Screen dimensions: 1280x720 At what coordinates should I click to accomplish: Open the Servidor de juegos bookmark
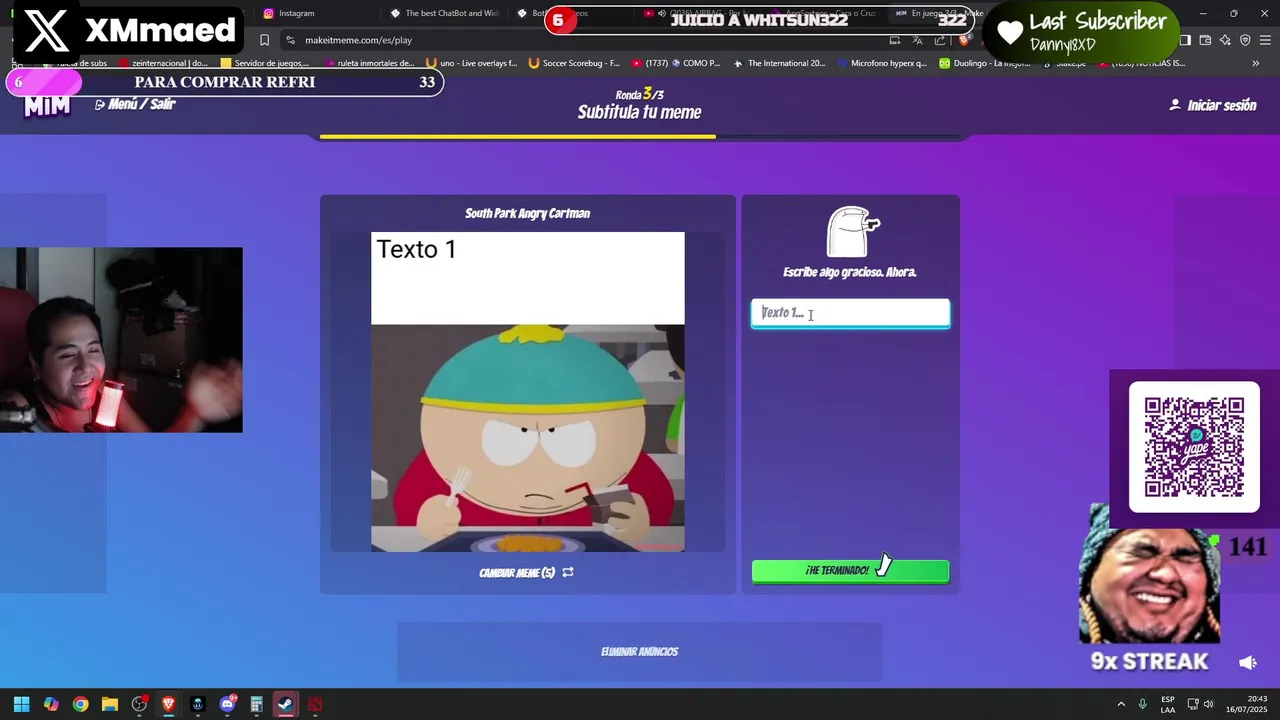tap(265, 63)
